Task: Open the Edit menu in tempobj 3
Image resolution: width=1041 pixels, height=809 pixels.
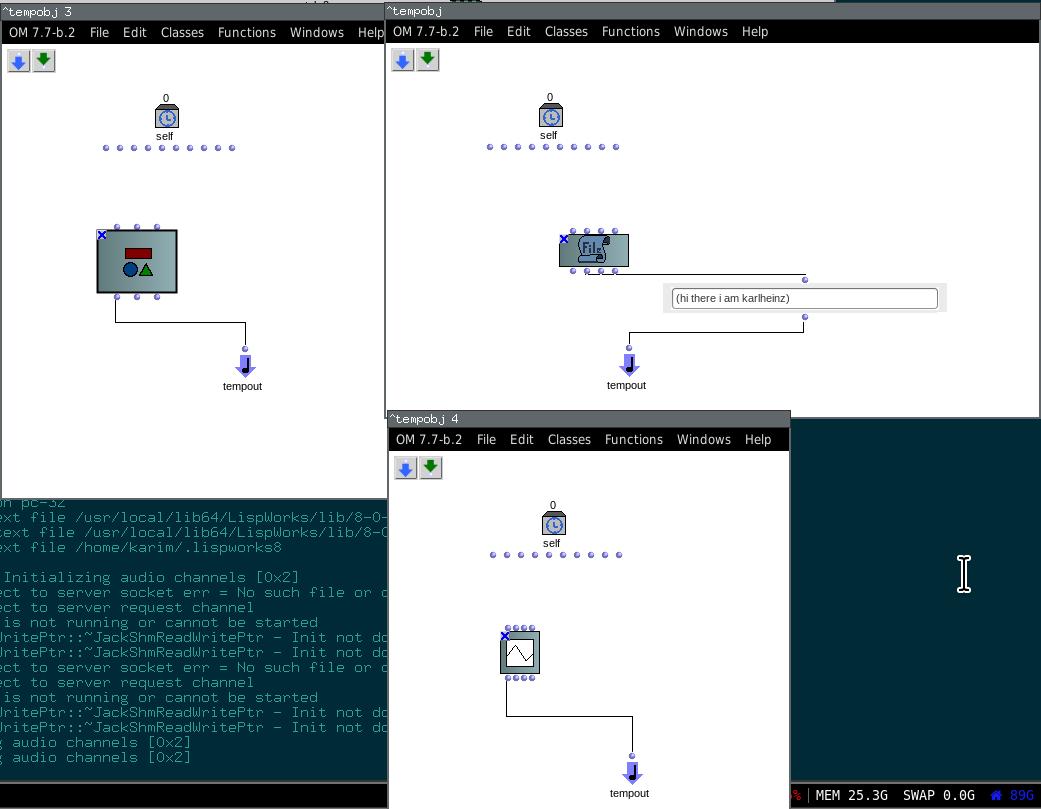Action: click(x=134, y=32)
